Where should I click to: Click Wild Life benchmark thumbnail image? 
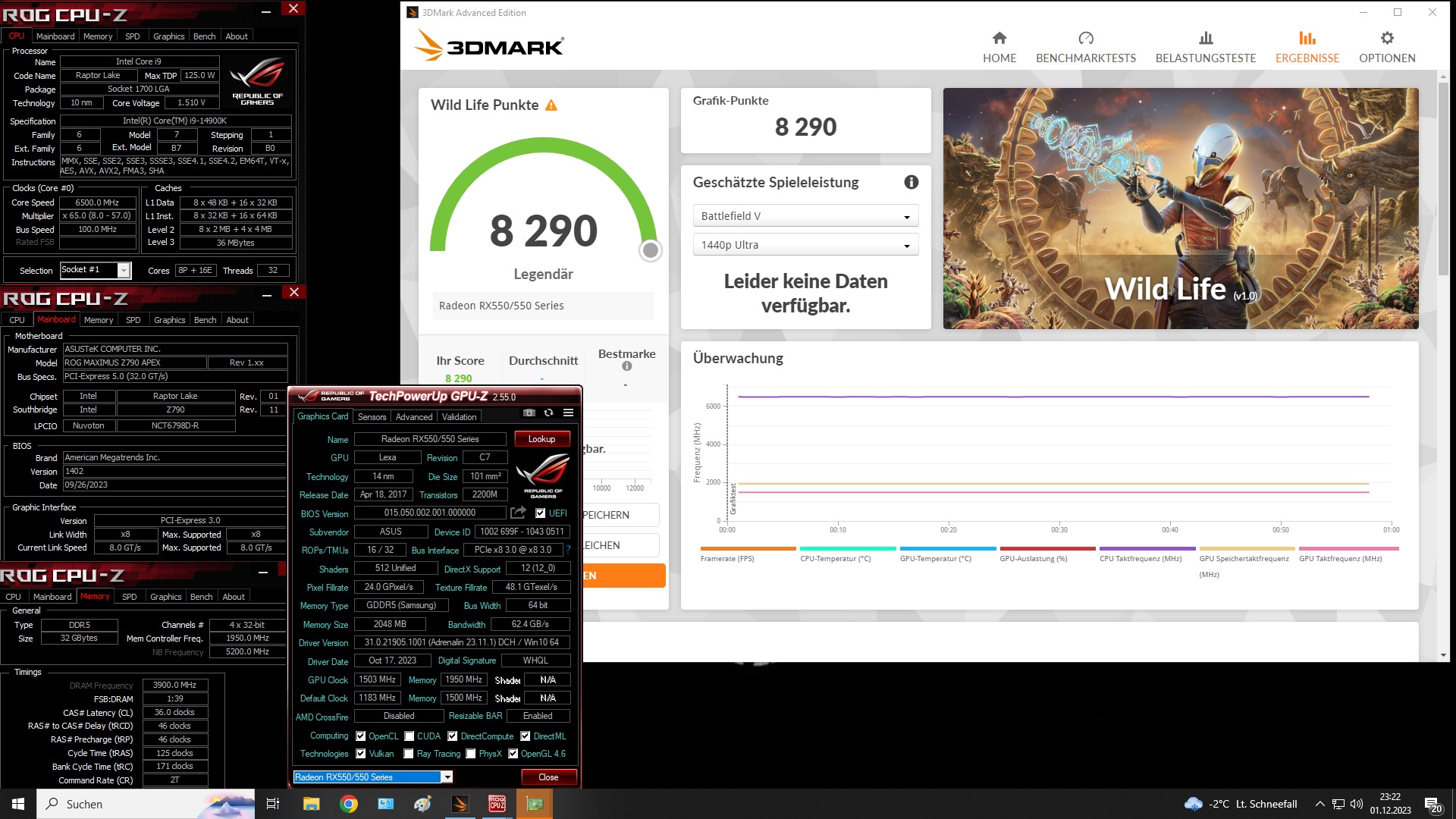tap(1181, 209)
